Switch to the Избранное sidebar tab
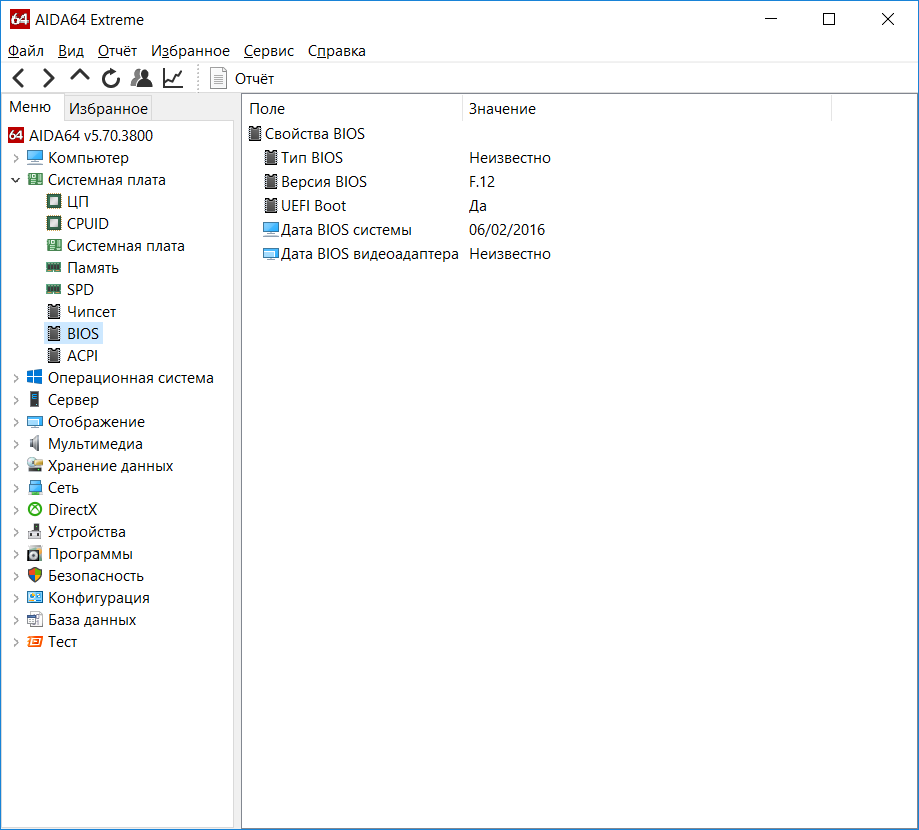The height and width of the screenshot is (830, 919). 108,108
